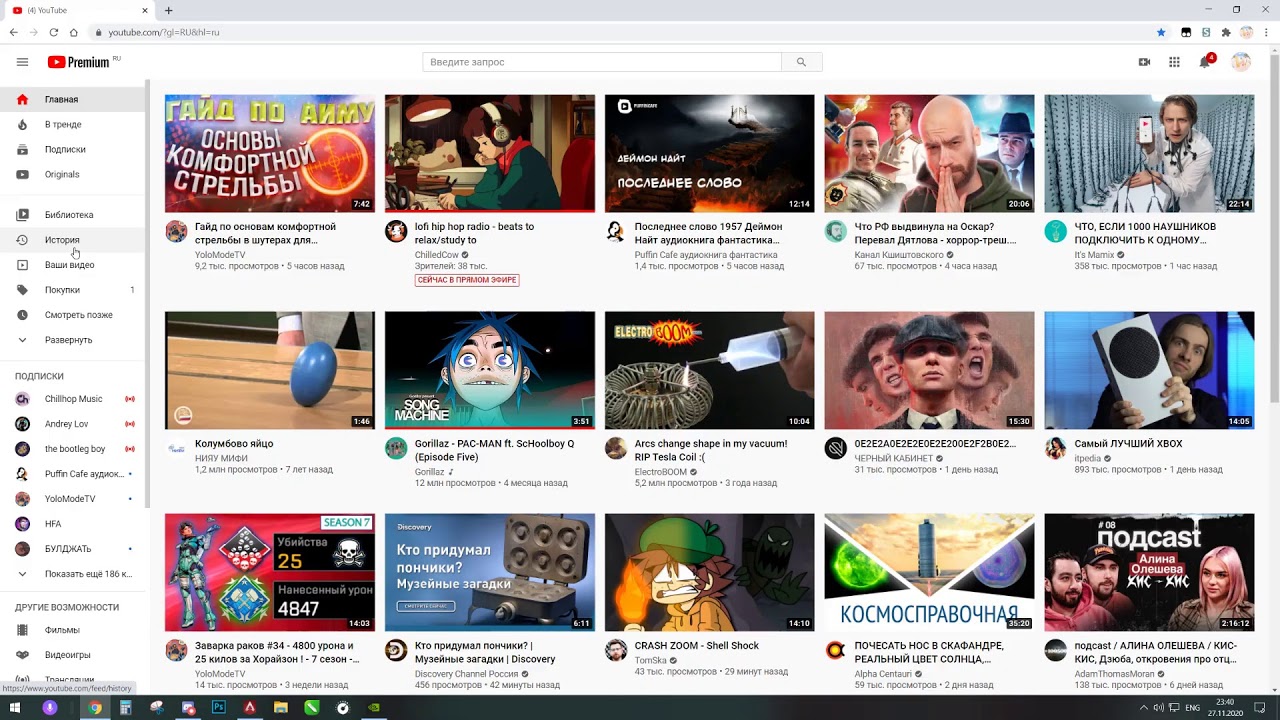Screen dimensions: 1280x720
Task: Click ENG language indicator in tray
Action: tap(1192, 708)
